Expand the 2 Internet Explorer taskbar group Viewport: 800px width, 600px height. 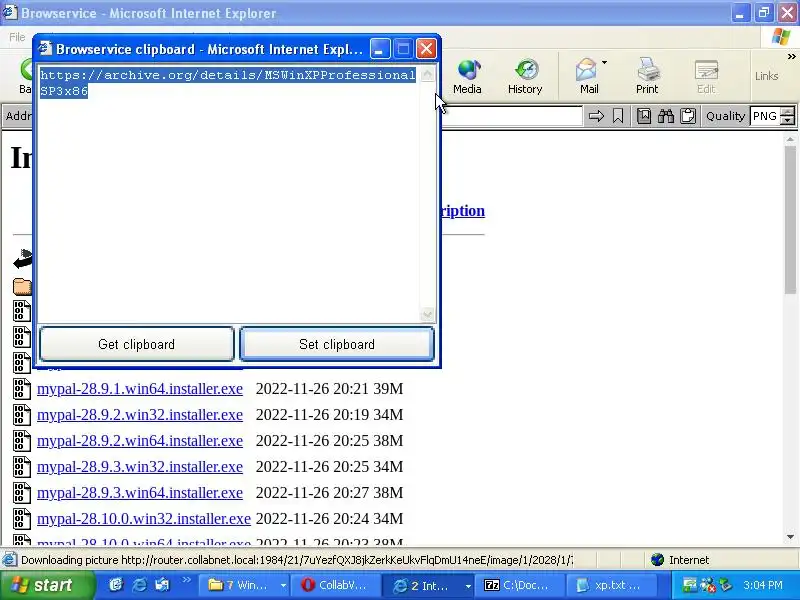pos(467,586)
